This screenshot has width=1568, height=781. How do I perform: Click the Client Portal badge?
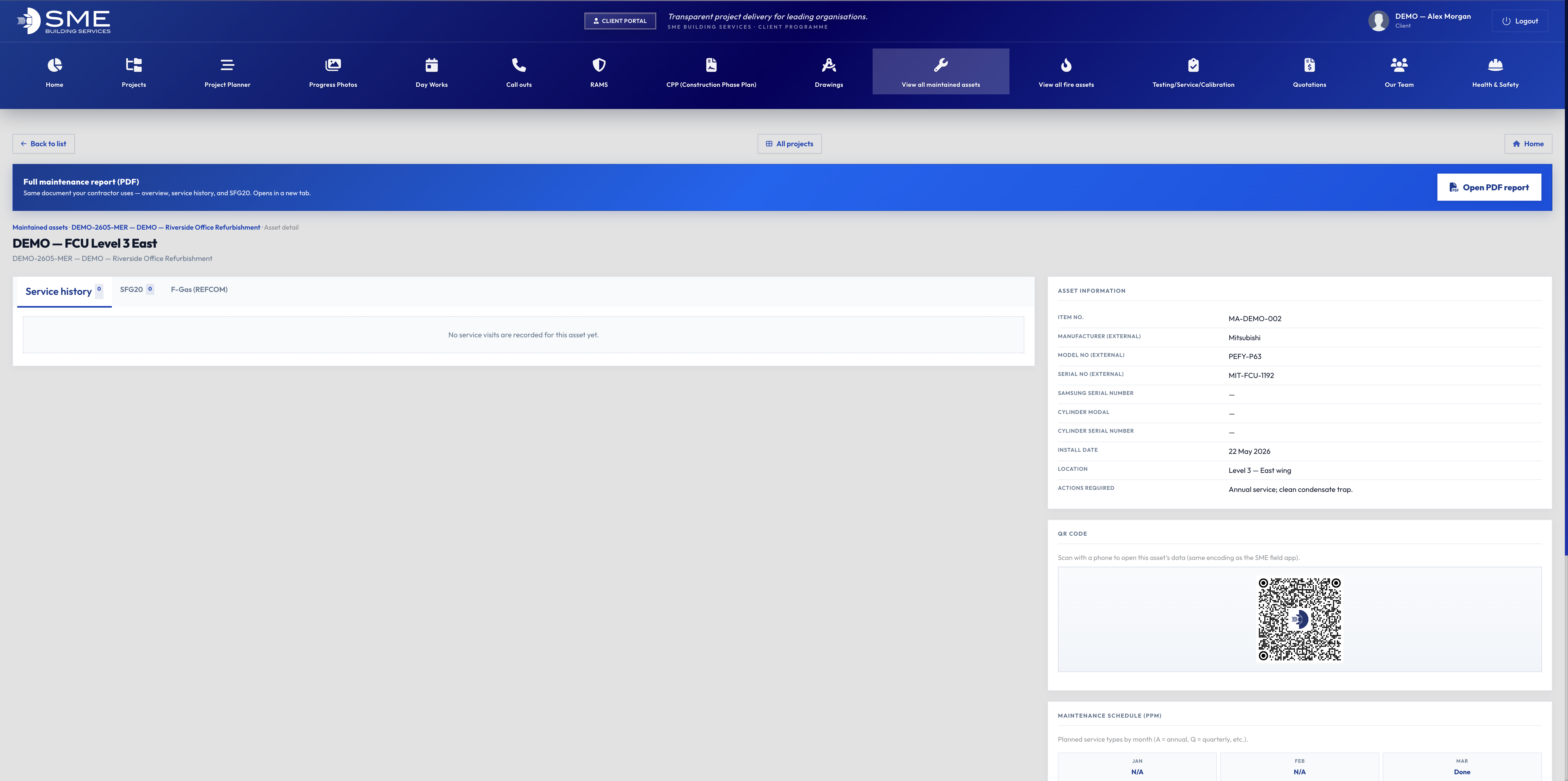620,21
